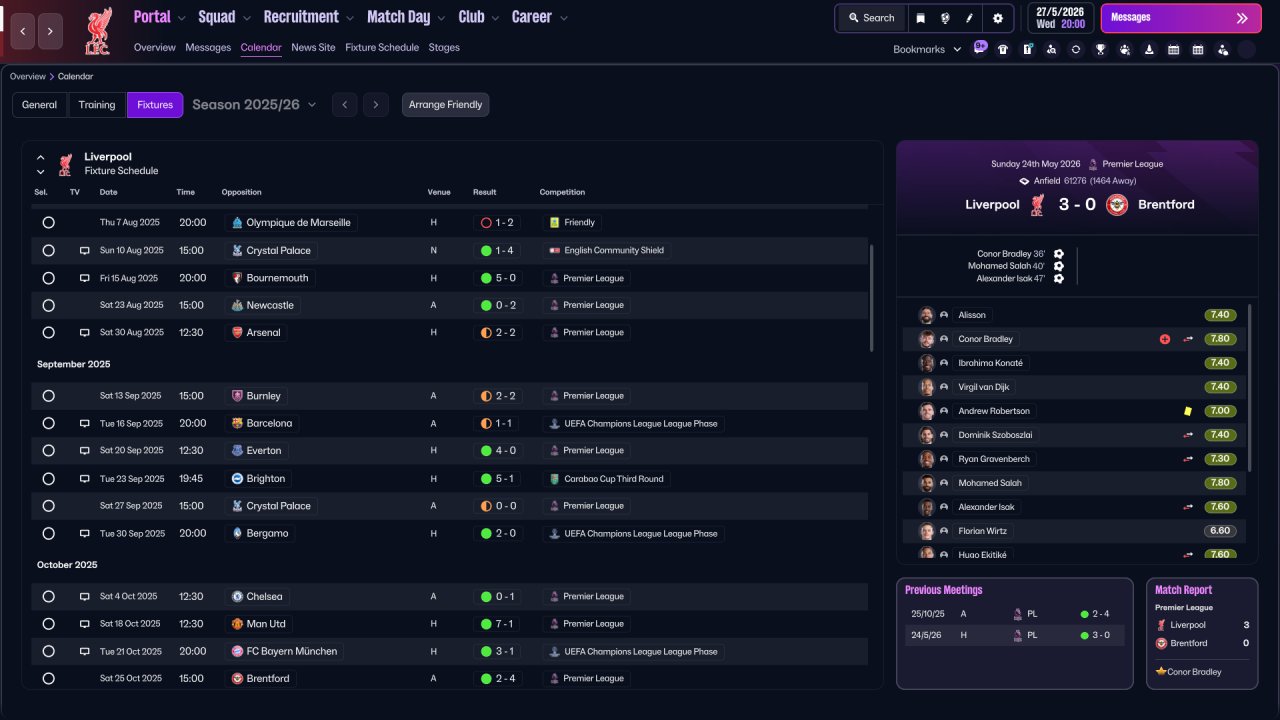1280x720 pixels.
Task: Open the News Site sub-tab
Action: coord(313,47)
